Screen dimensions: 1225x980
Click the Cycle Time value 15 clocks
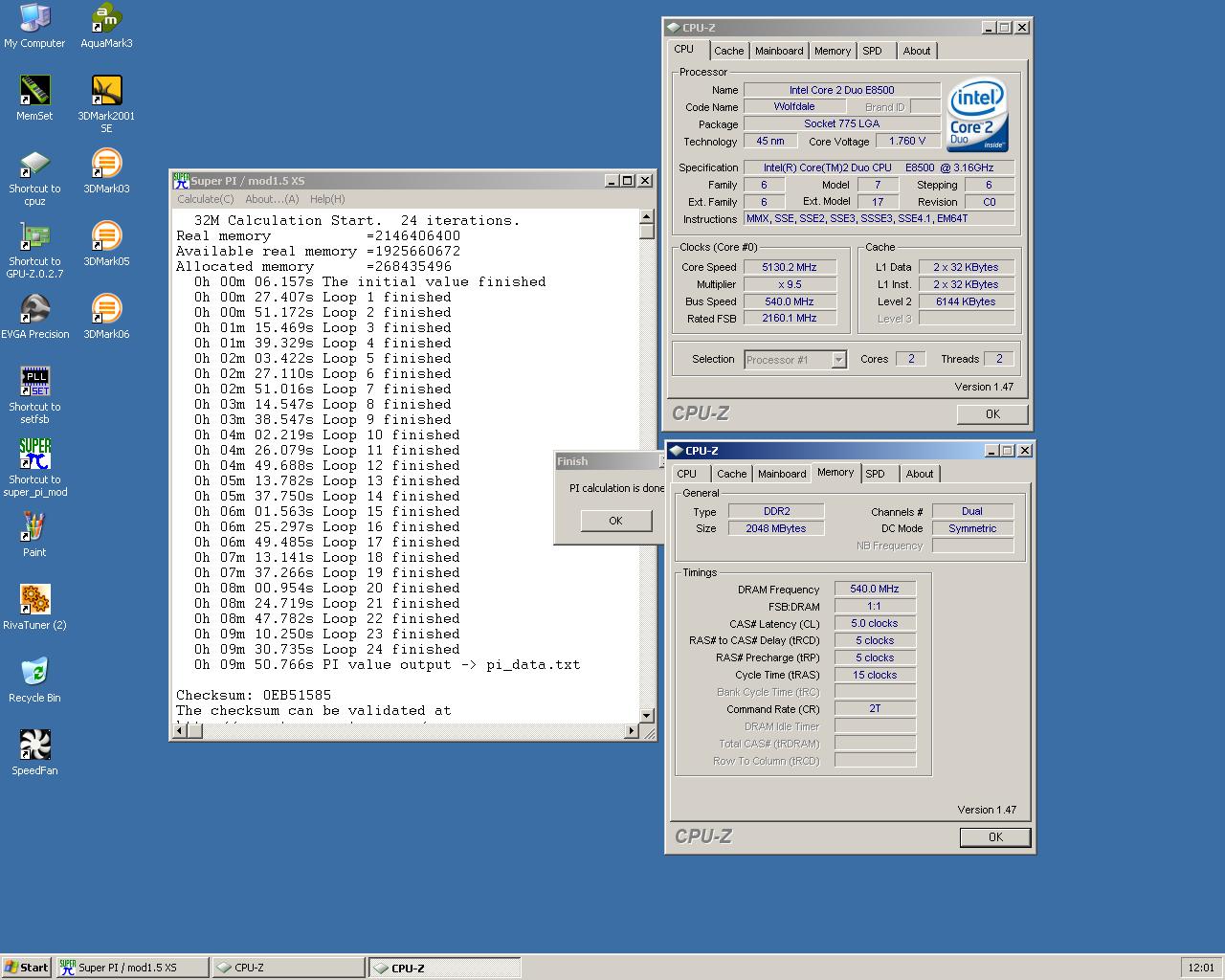875,675
